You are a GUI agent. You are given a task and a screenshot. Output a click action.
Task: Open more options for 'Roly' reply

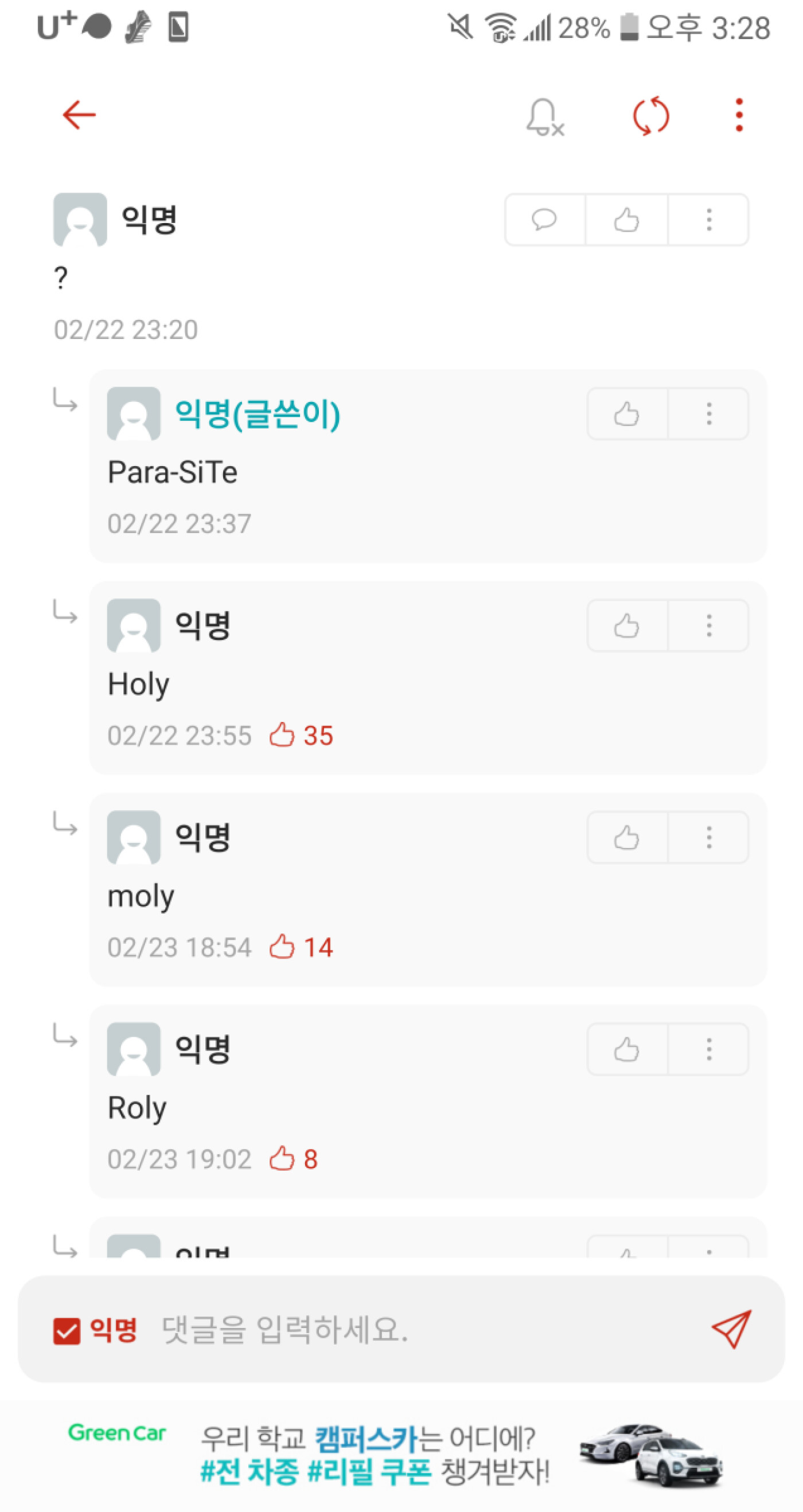[708, 1049]
